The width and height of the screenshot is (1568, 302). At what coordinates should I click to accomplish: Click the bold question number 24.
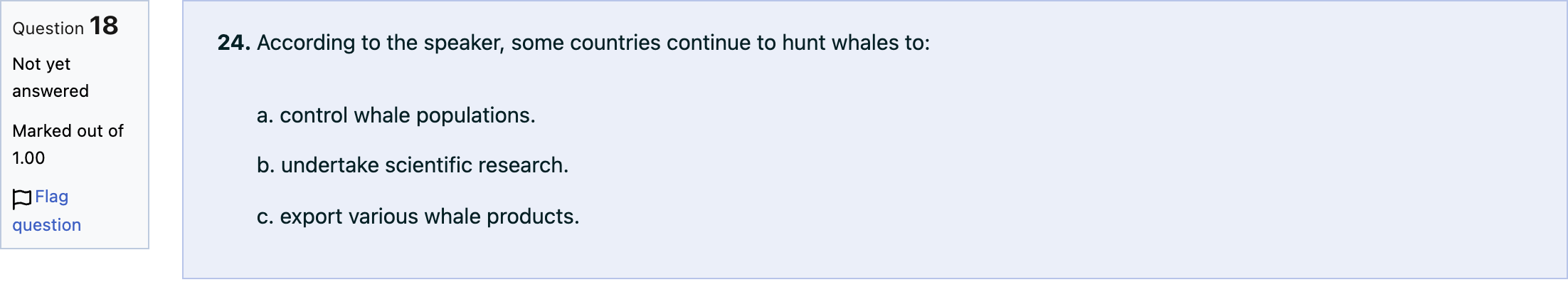point(234,43)
